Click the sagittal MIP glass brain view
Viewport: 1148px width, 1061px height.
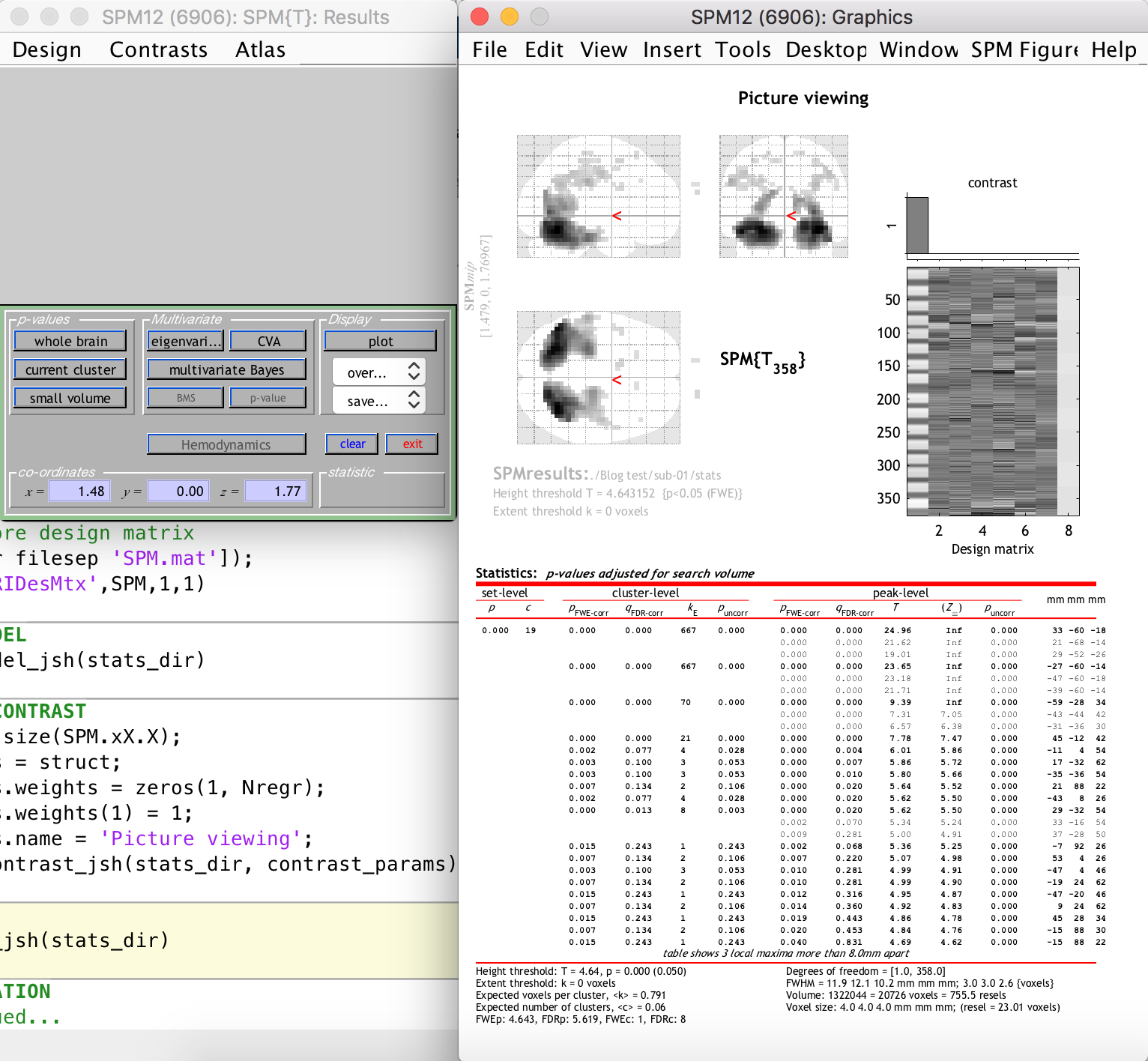click(599, 196)
